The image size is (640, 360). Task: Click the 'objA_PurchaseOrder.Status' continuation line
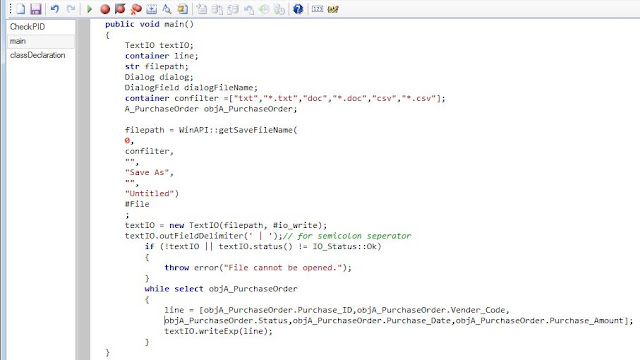tap(398, 321)
